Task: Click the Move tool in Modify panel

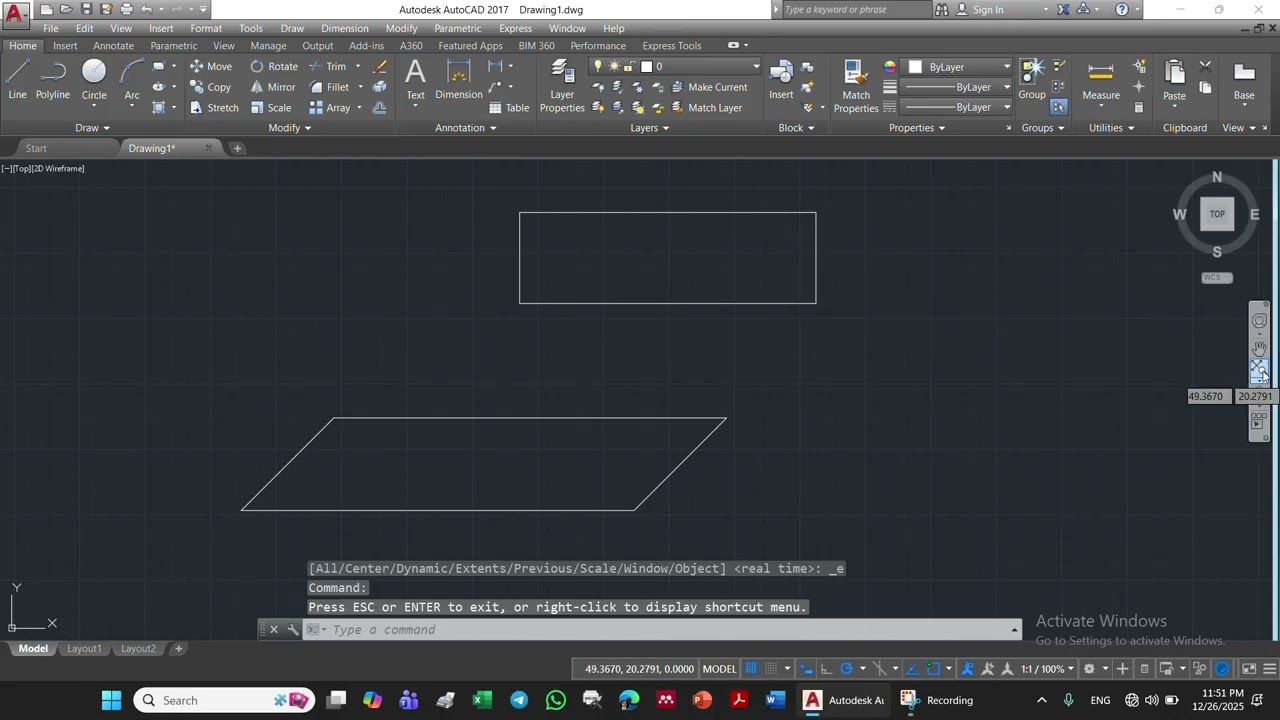Action: (211, 67)
